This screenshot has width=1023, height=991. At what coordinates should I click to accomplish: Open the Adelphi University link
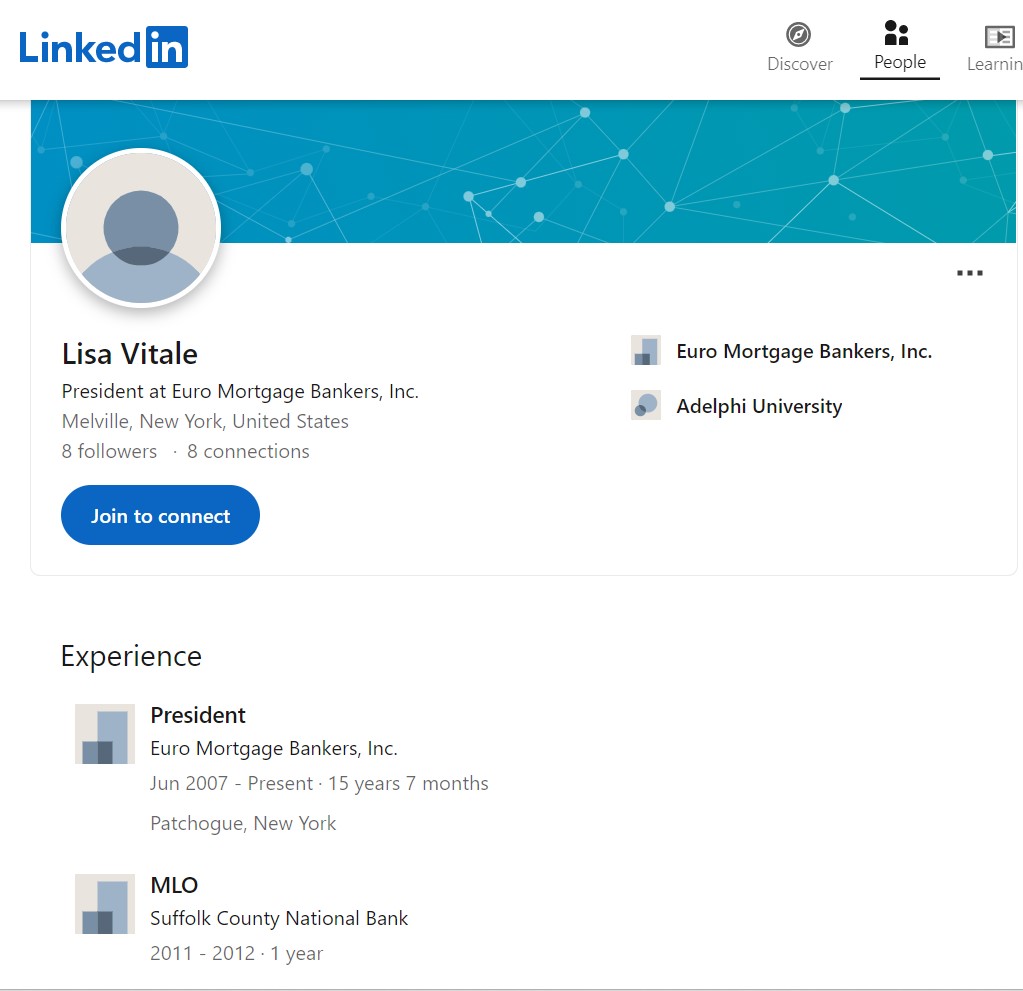pos(759,406)
